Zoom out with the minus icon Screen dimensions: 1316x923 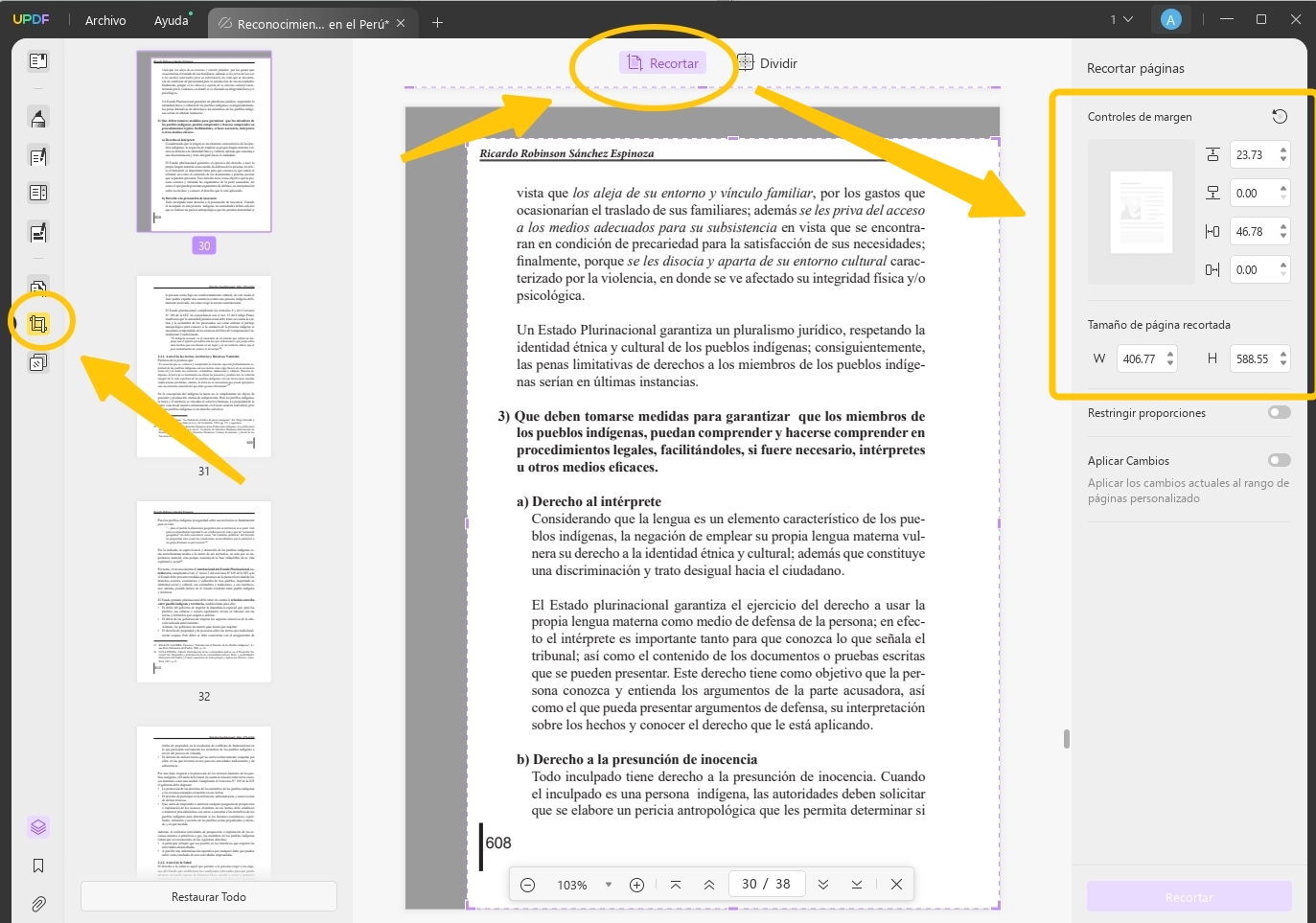[x=528, y=885]
